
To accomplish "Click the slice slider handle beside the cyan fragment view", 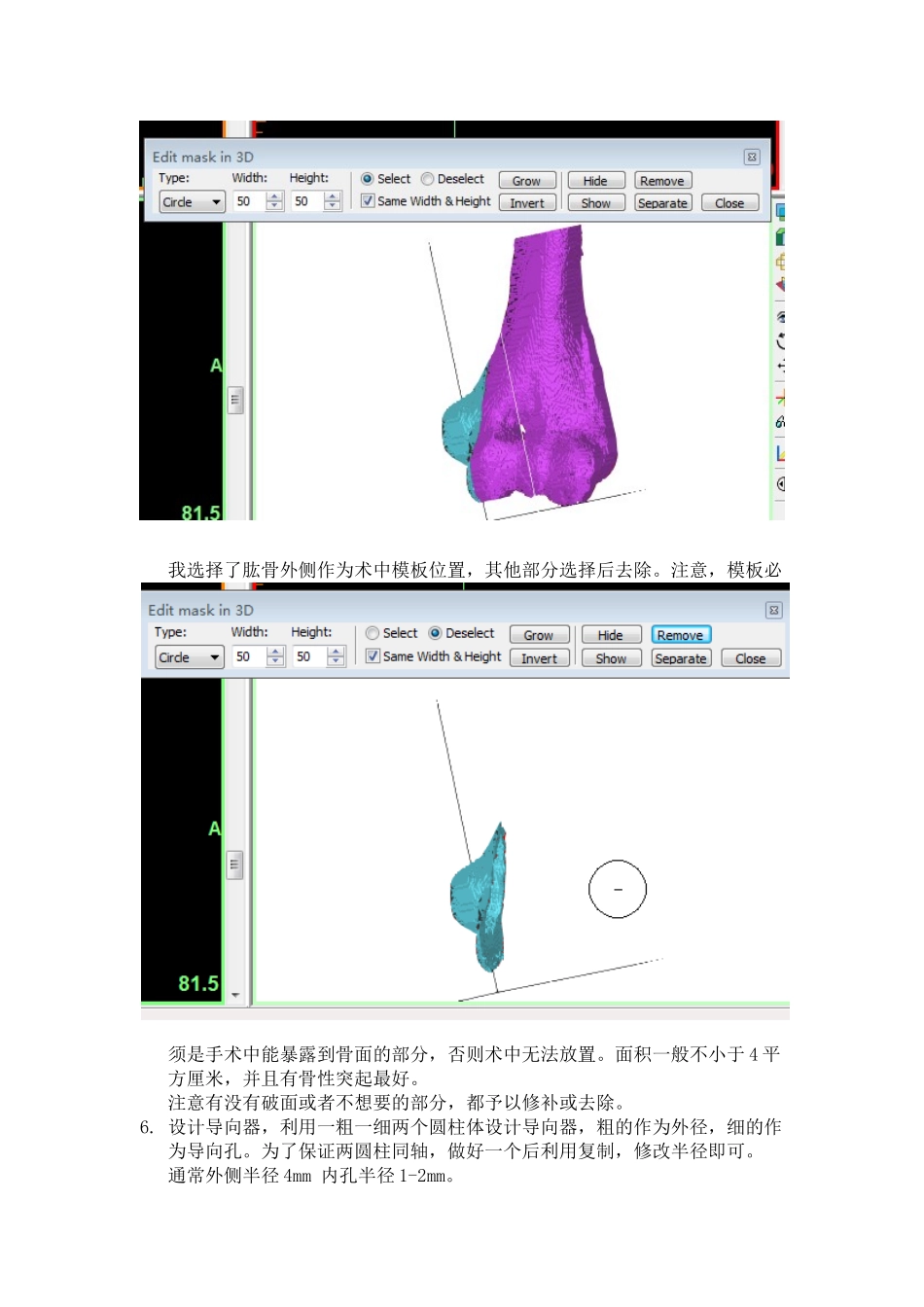I will [234, 865].
